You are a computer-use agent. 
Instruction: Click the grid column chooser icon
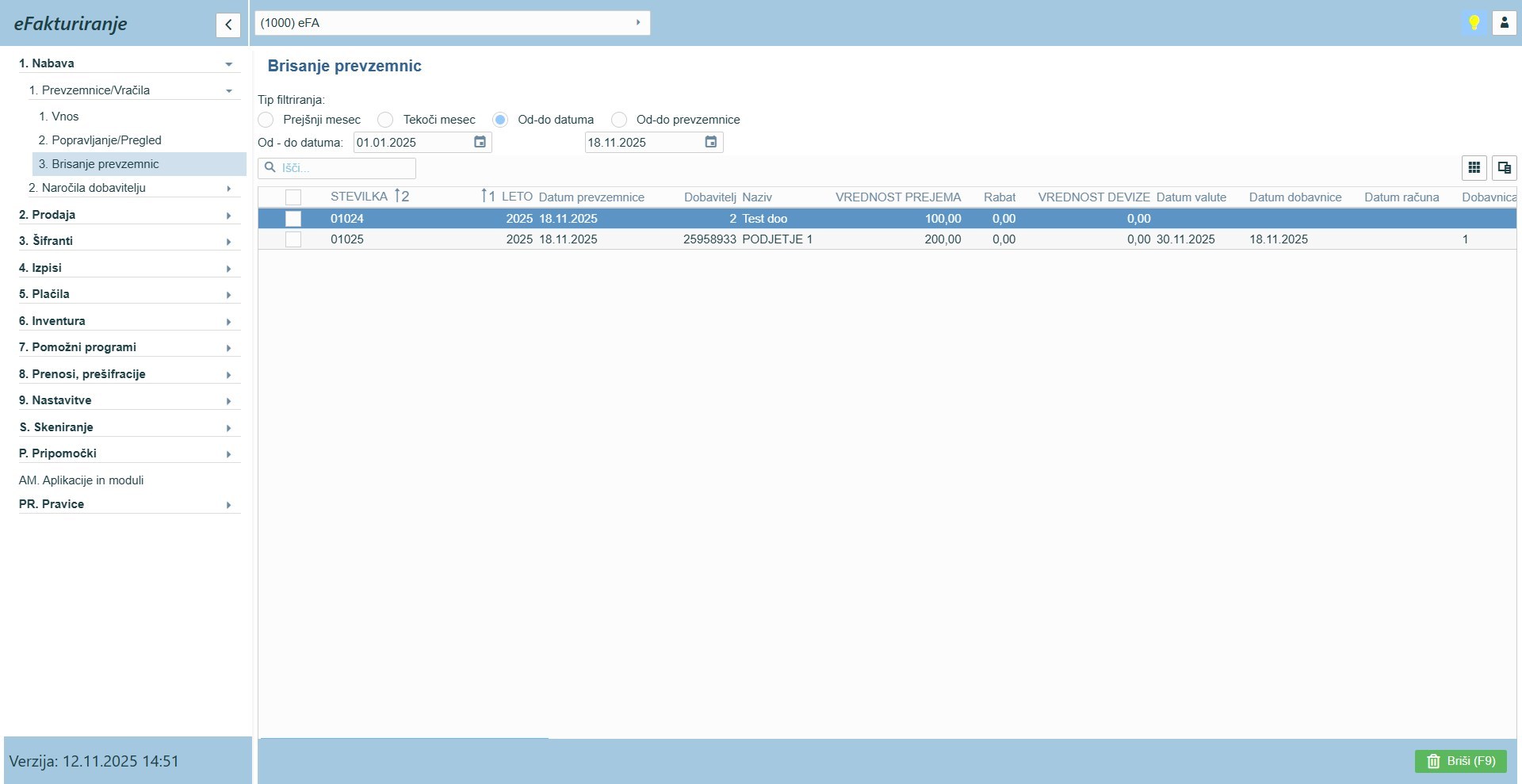[x=1474, y=167]
